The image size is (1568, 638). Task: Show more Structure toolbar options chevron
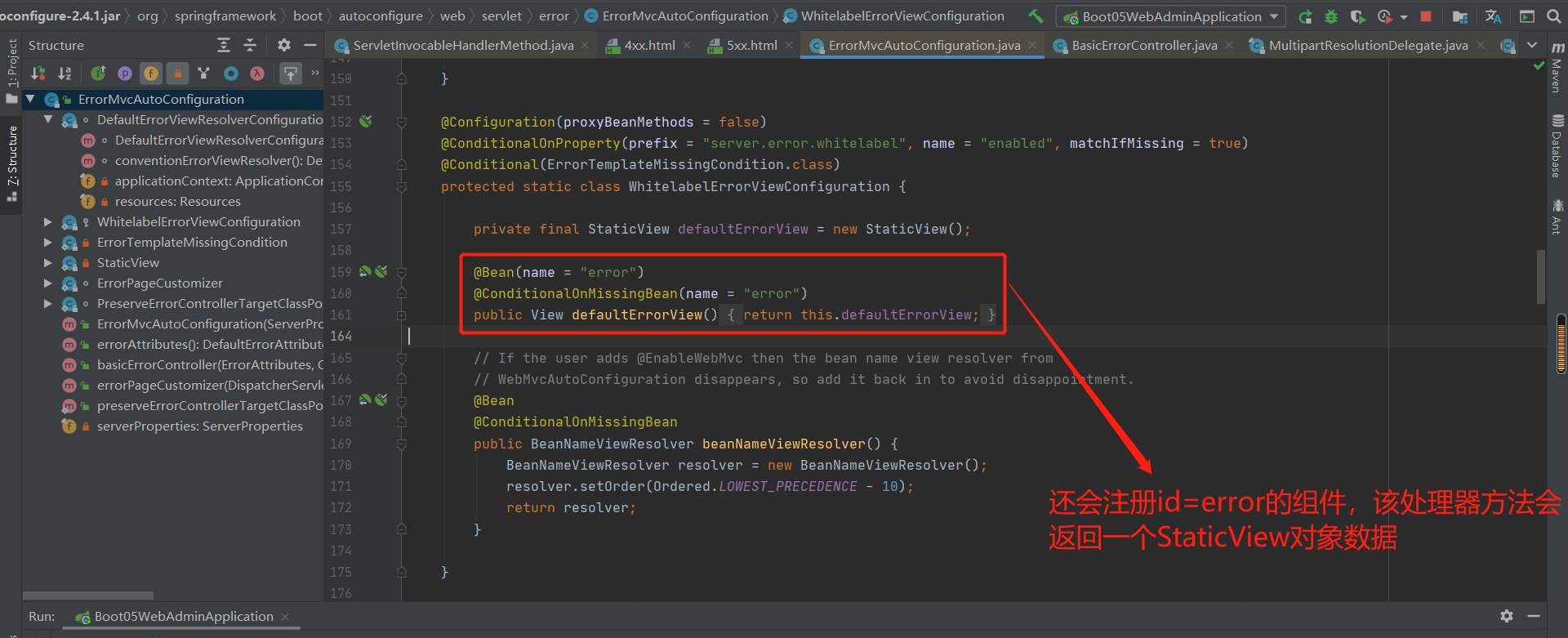pyautogui.click(x=315, y=73)
